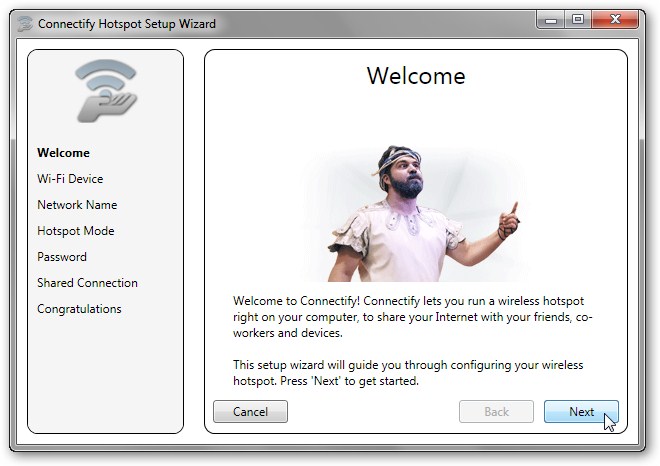Select the Congratulations step

point(79,309)
